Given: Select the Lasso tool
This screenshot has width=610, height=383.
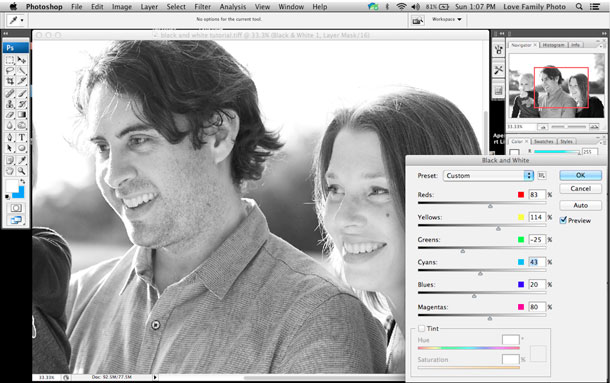Looking at the screenshot, I should coord(10,70).
